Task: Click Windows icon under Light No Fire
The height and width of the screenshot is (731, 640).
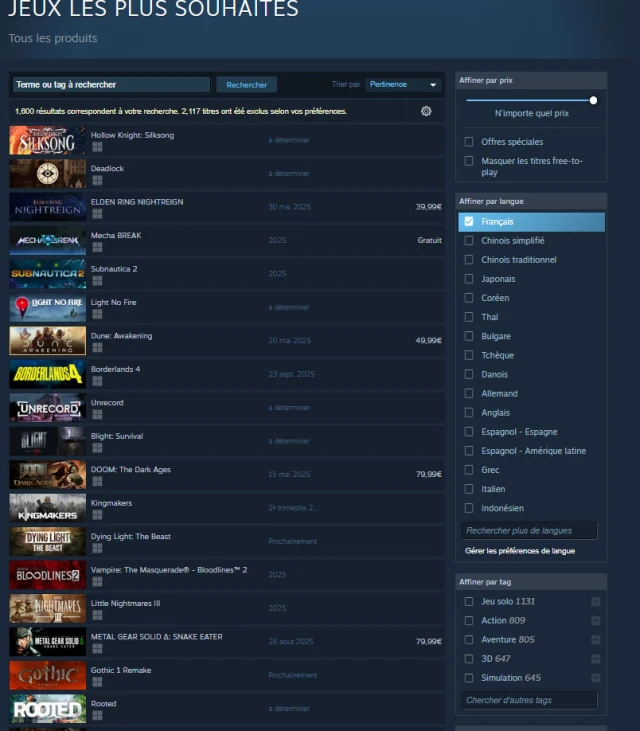Action: pyautogui.click(x=97, y=314)
